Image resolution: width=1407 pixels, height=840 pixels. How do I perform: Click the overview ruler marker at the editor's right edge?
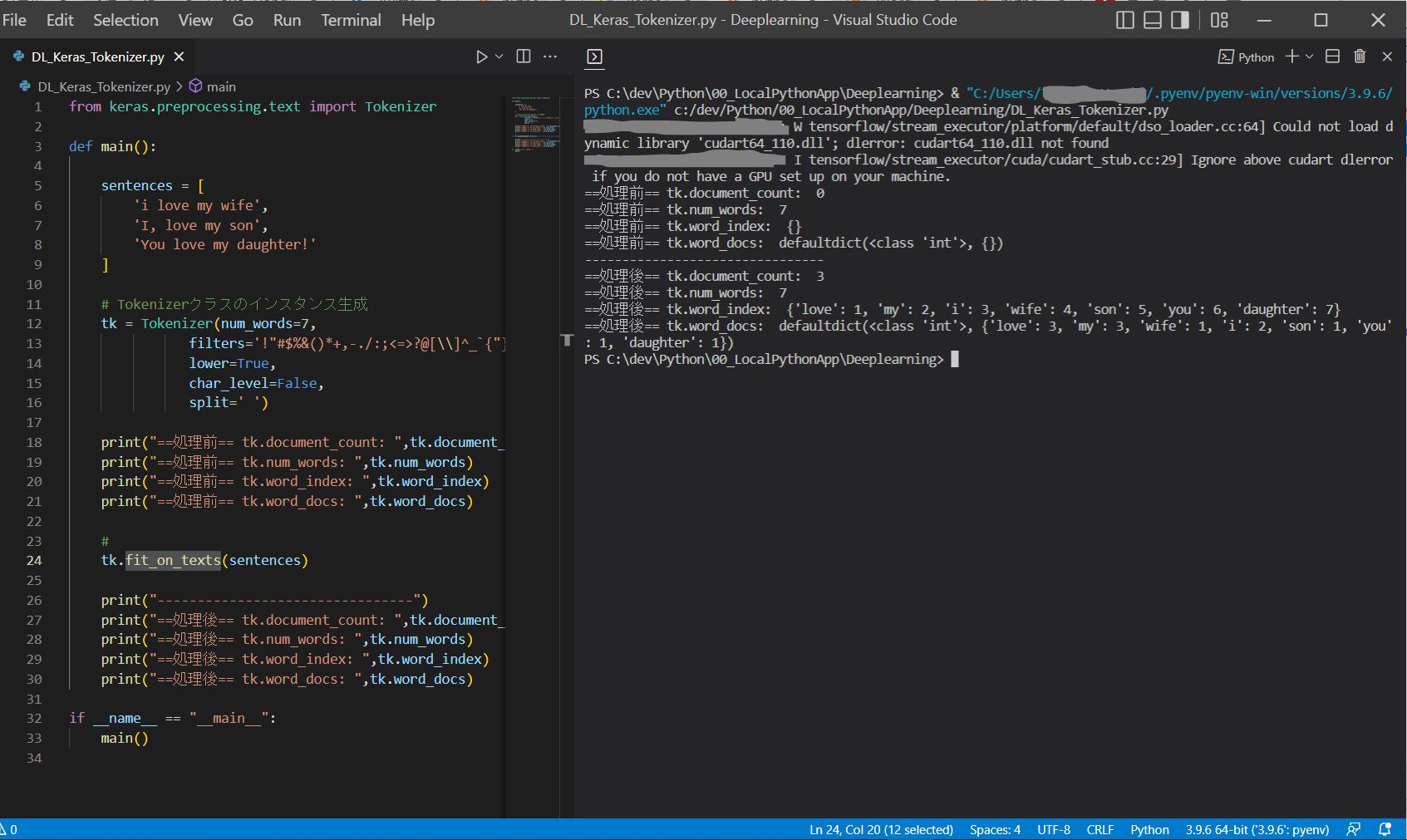(568, 339)
